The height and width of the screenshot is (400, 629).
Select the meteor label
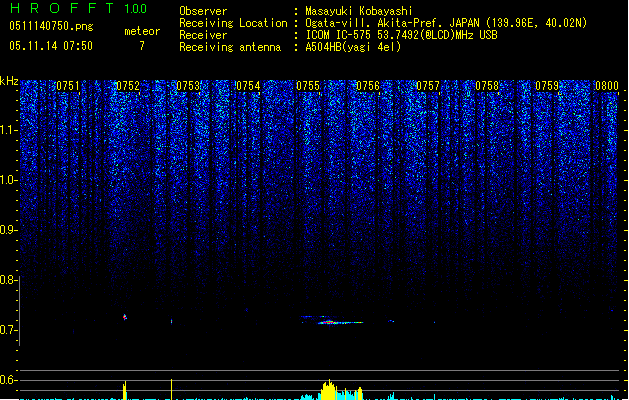[x=142, y=31]
